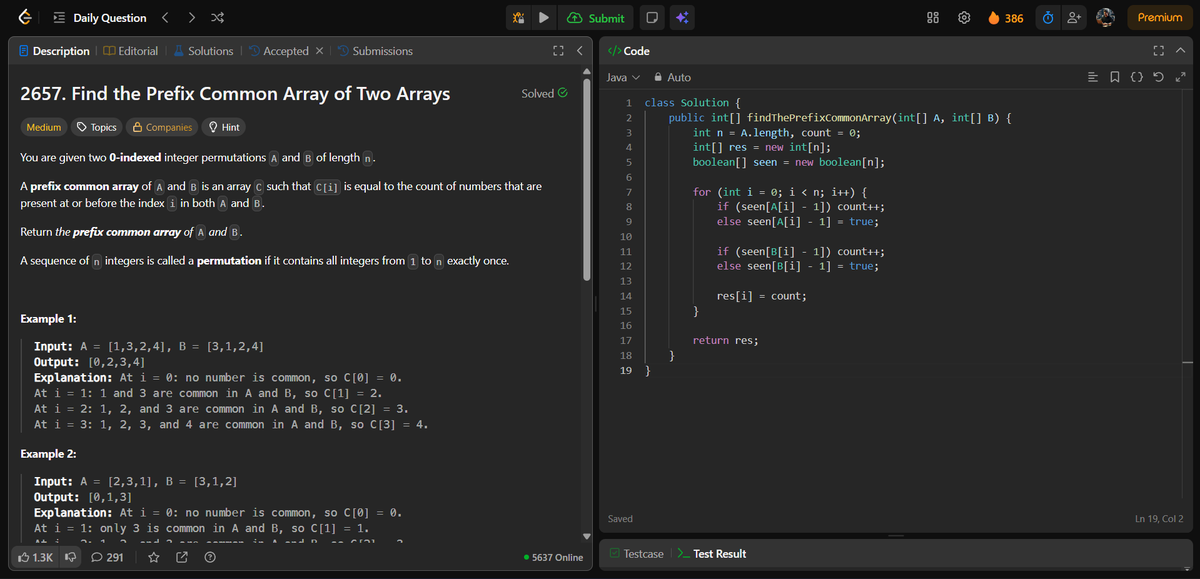
Task: Open the 291 comments
Action: click(x=107, y=557)
